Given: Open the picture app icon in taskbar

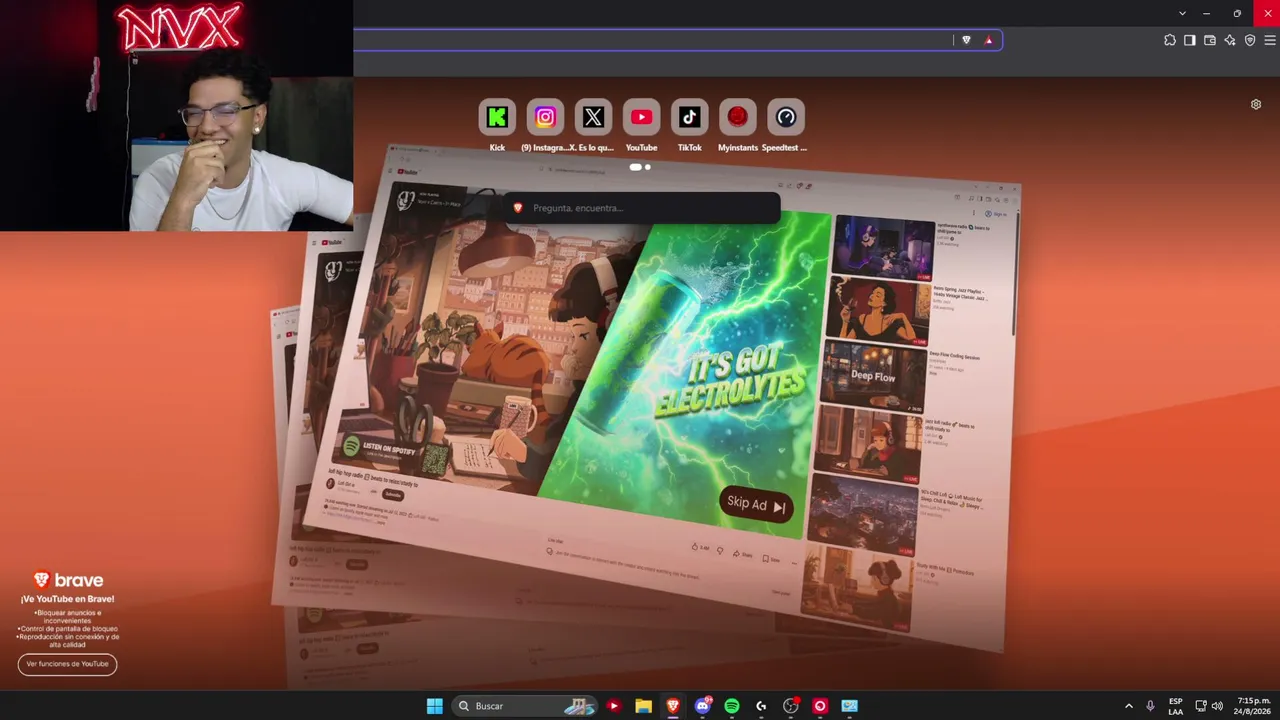Looking at the screenshot, I should [849, 706].
